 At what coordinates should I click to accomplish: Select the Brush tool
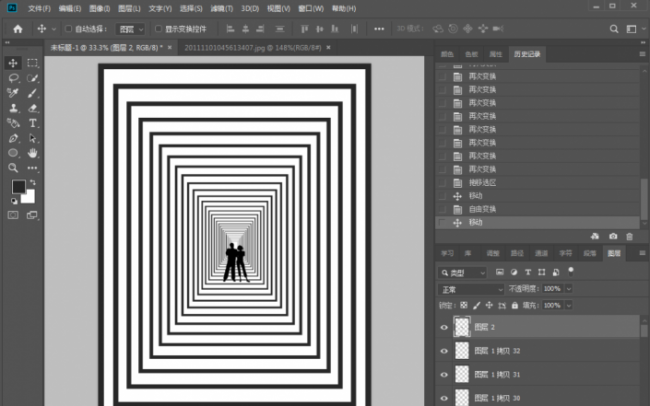coord(32,93)
